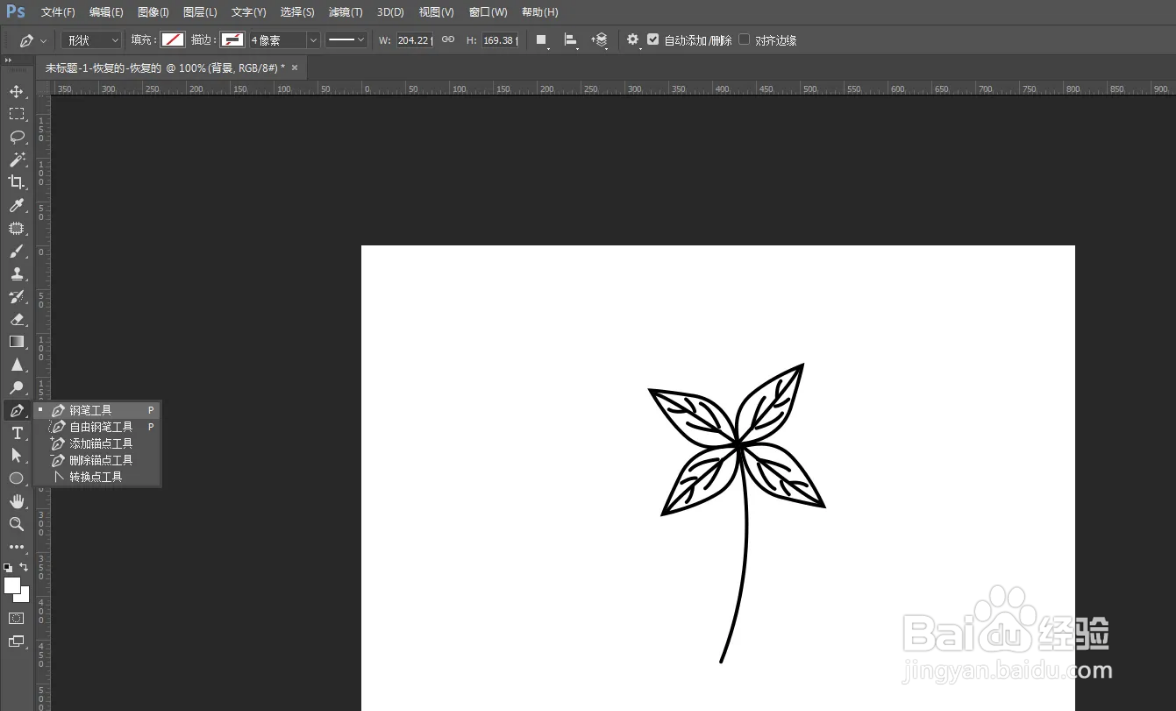Open the 编辑(E) menu
Screen dimensions: 1176x711
coord(106,12)
